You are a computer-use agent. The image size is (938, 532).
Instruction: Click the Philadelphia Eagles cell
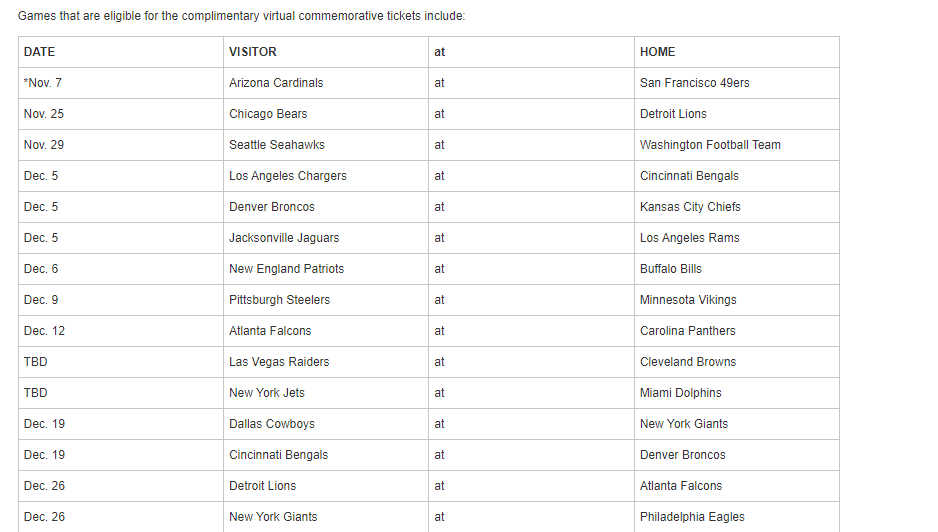[x=736, y=517]
